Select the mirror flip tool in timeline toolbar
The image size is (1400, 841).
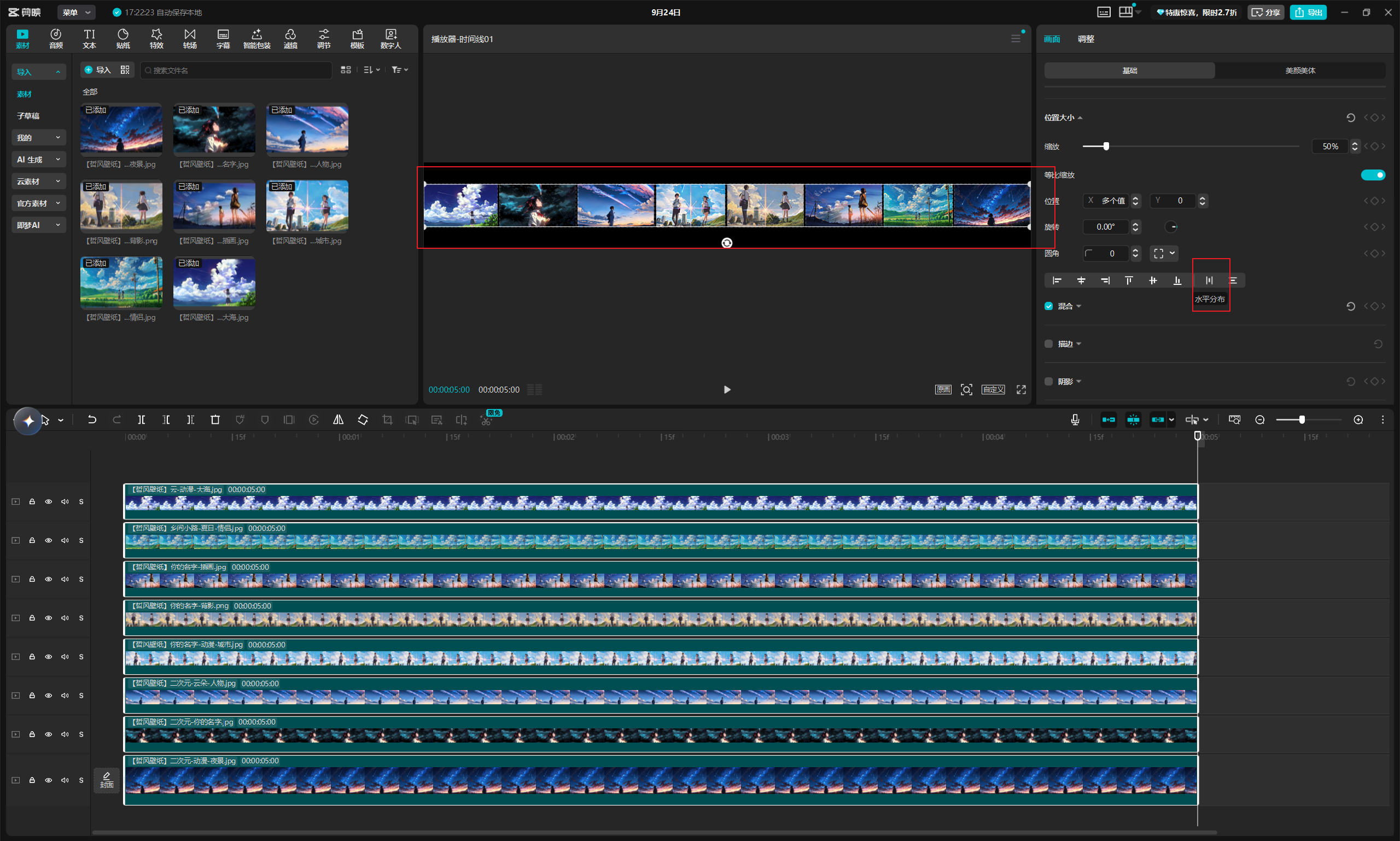339,420
